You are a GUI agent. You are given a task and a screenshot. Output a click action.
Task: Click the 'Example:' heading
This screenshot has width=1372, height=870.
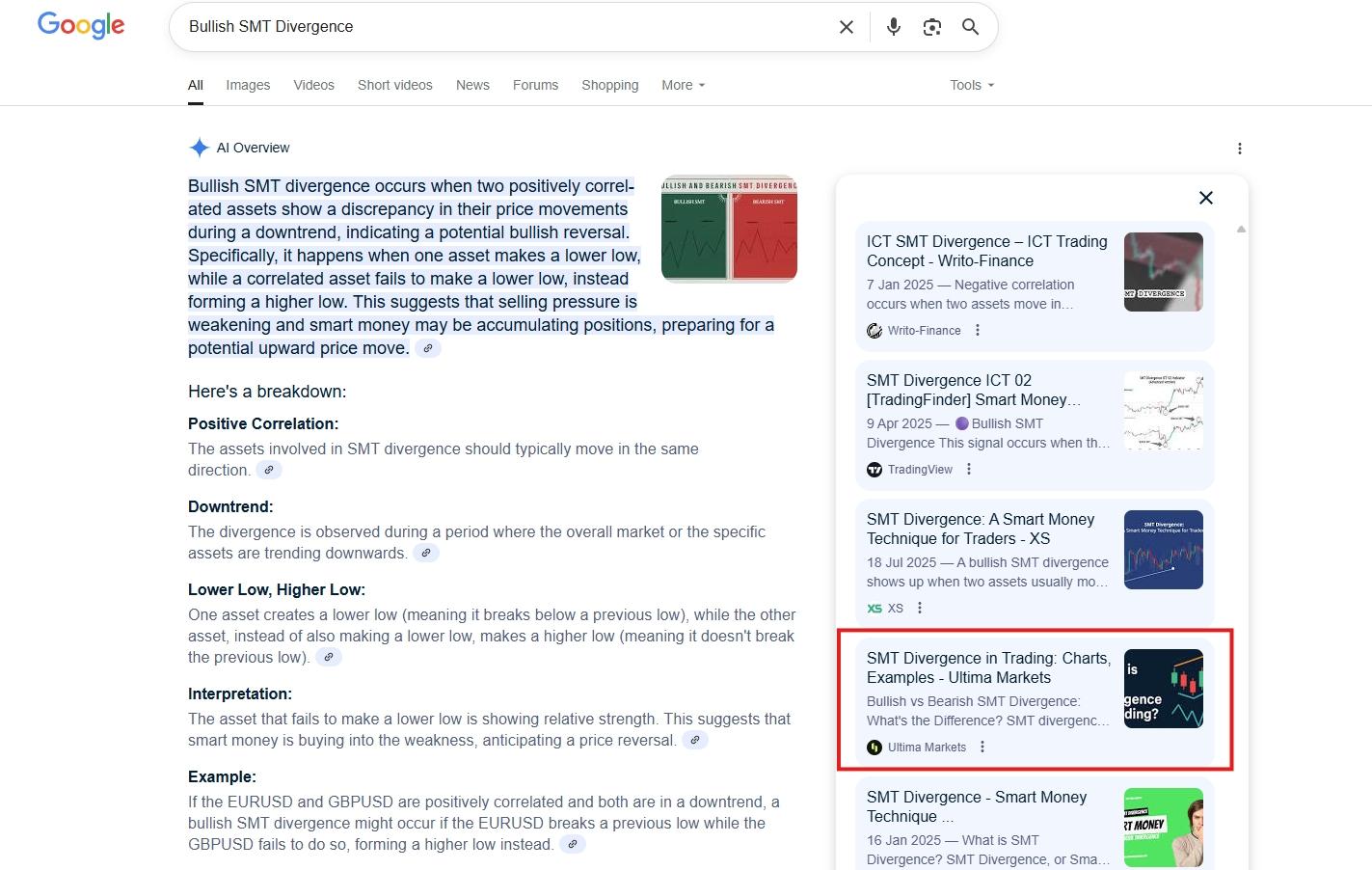223,776
